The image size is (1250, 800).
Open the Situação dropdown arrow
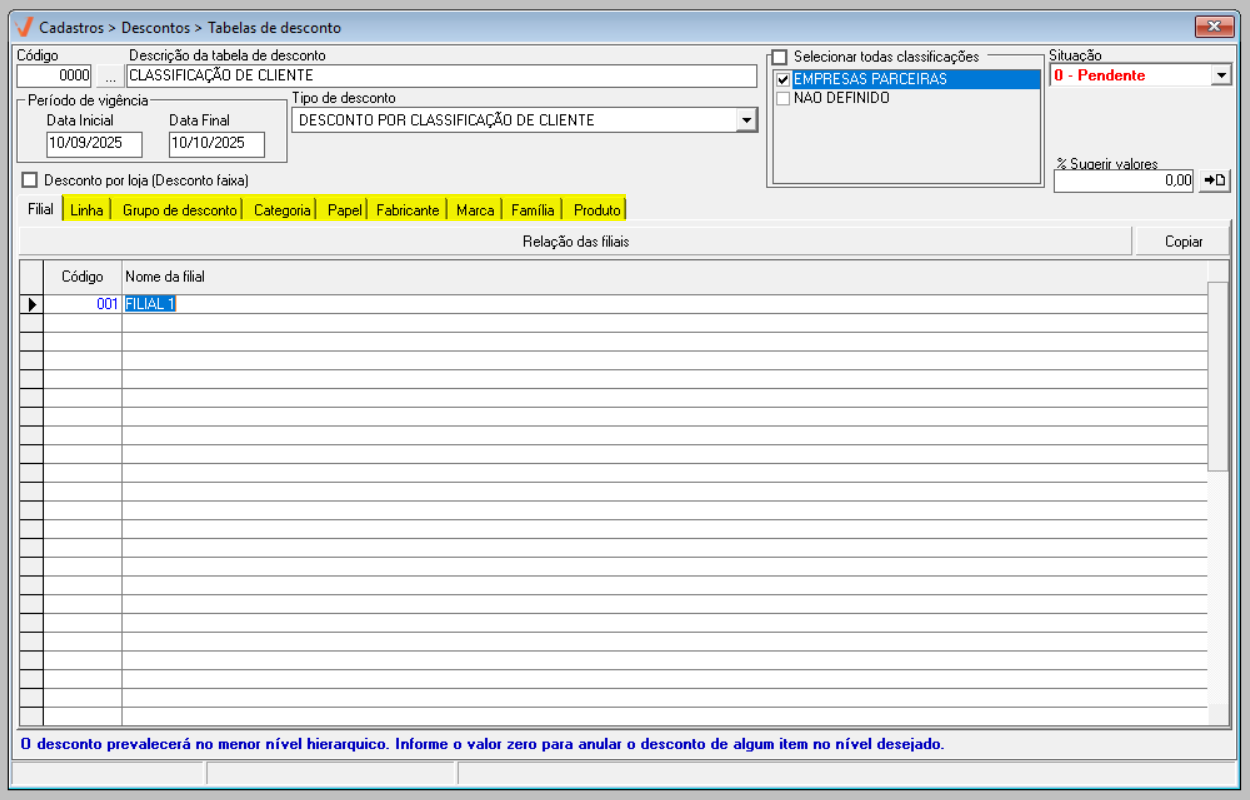(1221, 75)
